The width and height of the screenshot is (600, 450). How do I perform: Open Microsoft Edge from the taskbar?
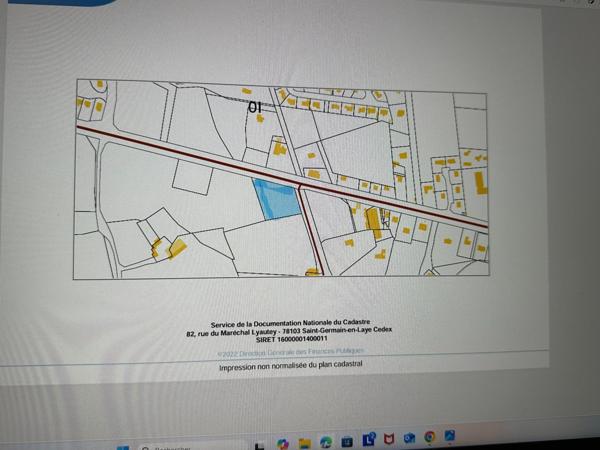coord(326,441)
